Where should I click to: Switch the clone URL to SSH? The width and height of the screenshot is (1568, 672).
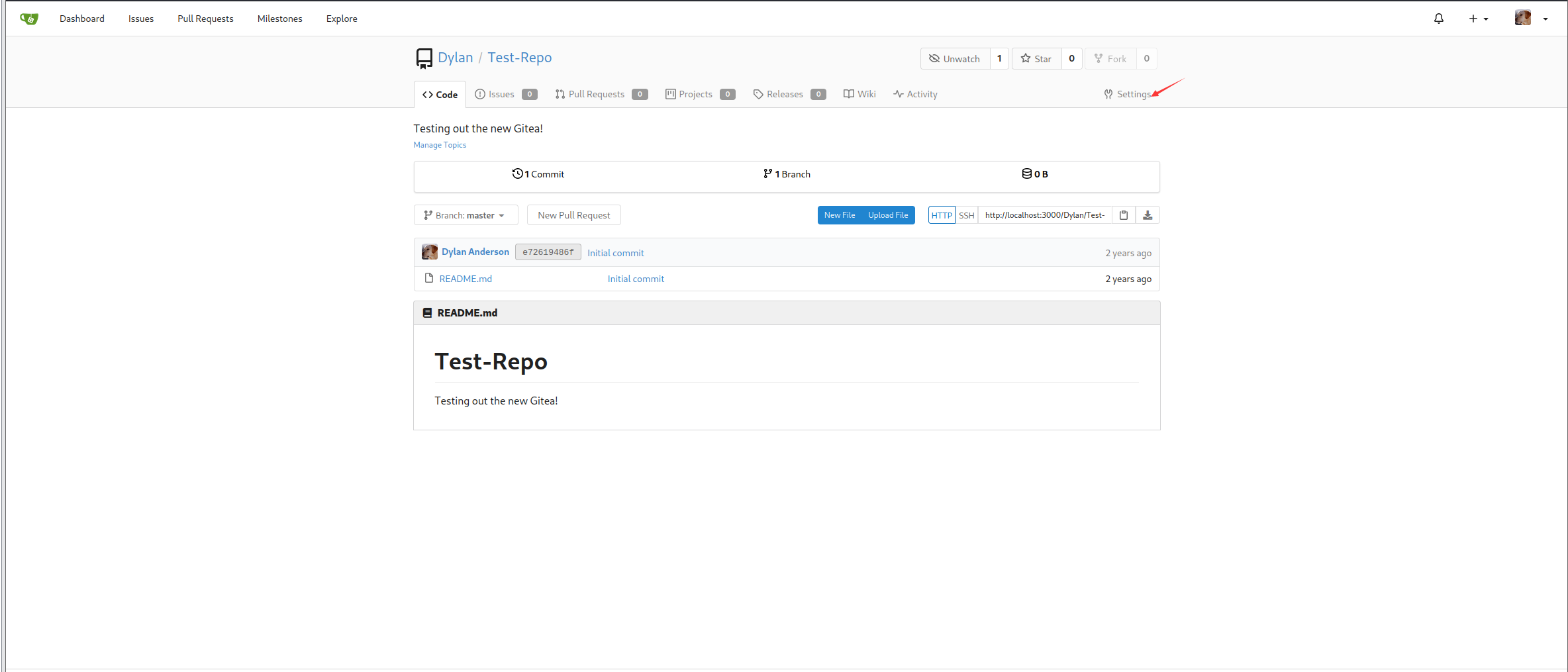(x=966, y=215)
